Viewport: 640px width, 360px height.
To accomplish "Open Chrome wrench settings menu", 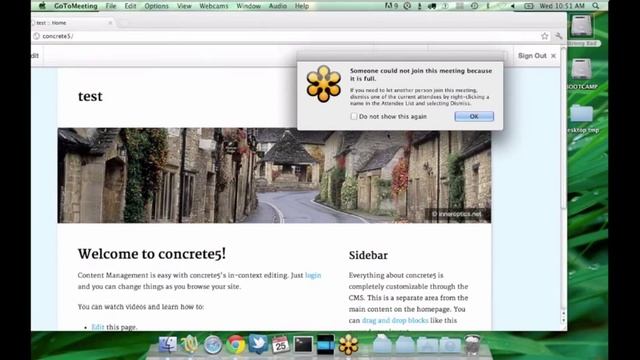I will click(558, 36).
